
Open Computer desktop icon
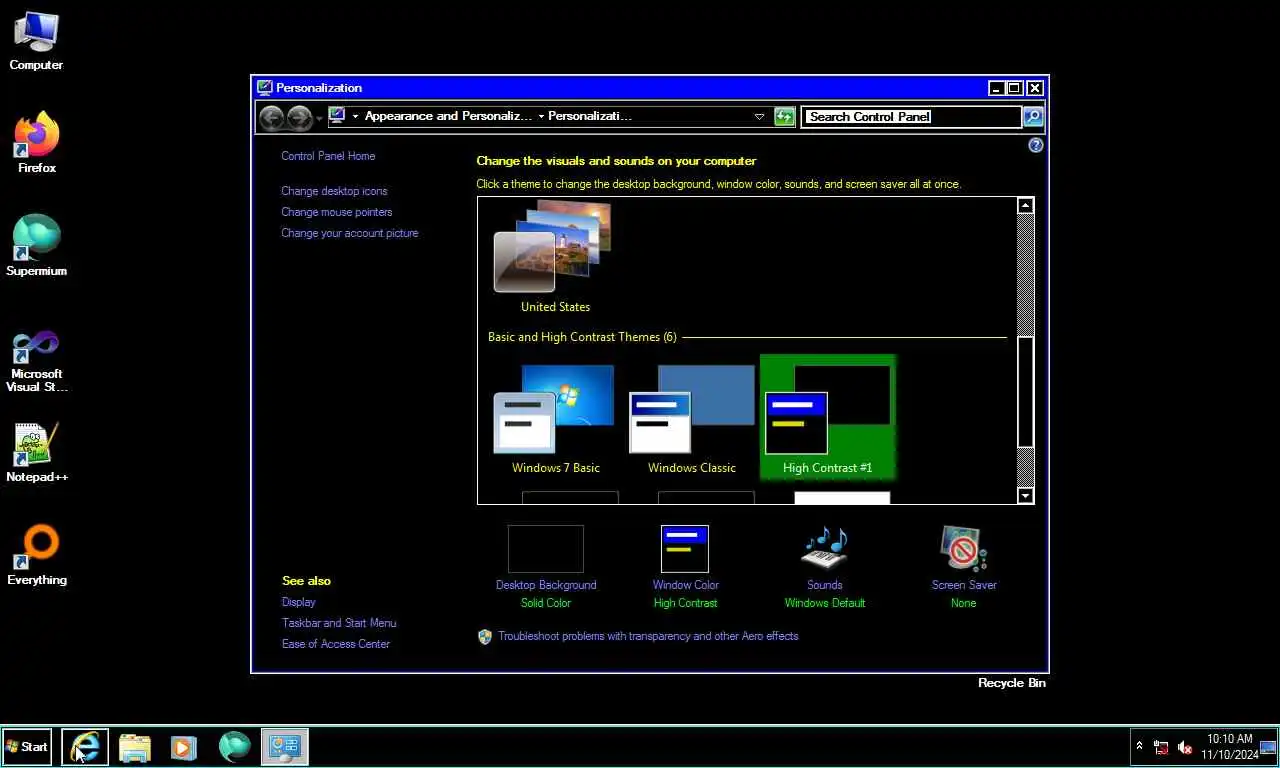click(36, 41)
